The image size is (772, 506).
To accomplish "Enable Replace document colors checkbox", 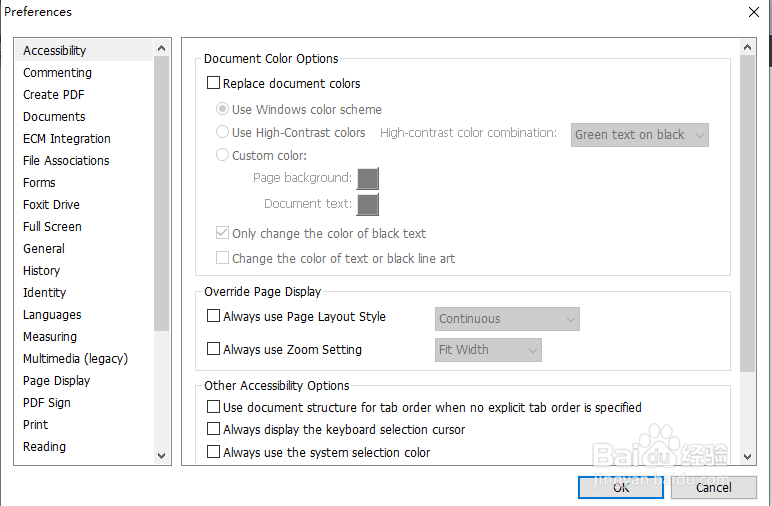I will click(213, 84).
